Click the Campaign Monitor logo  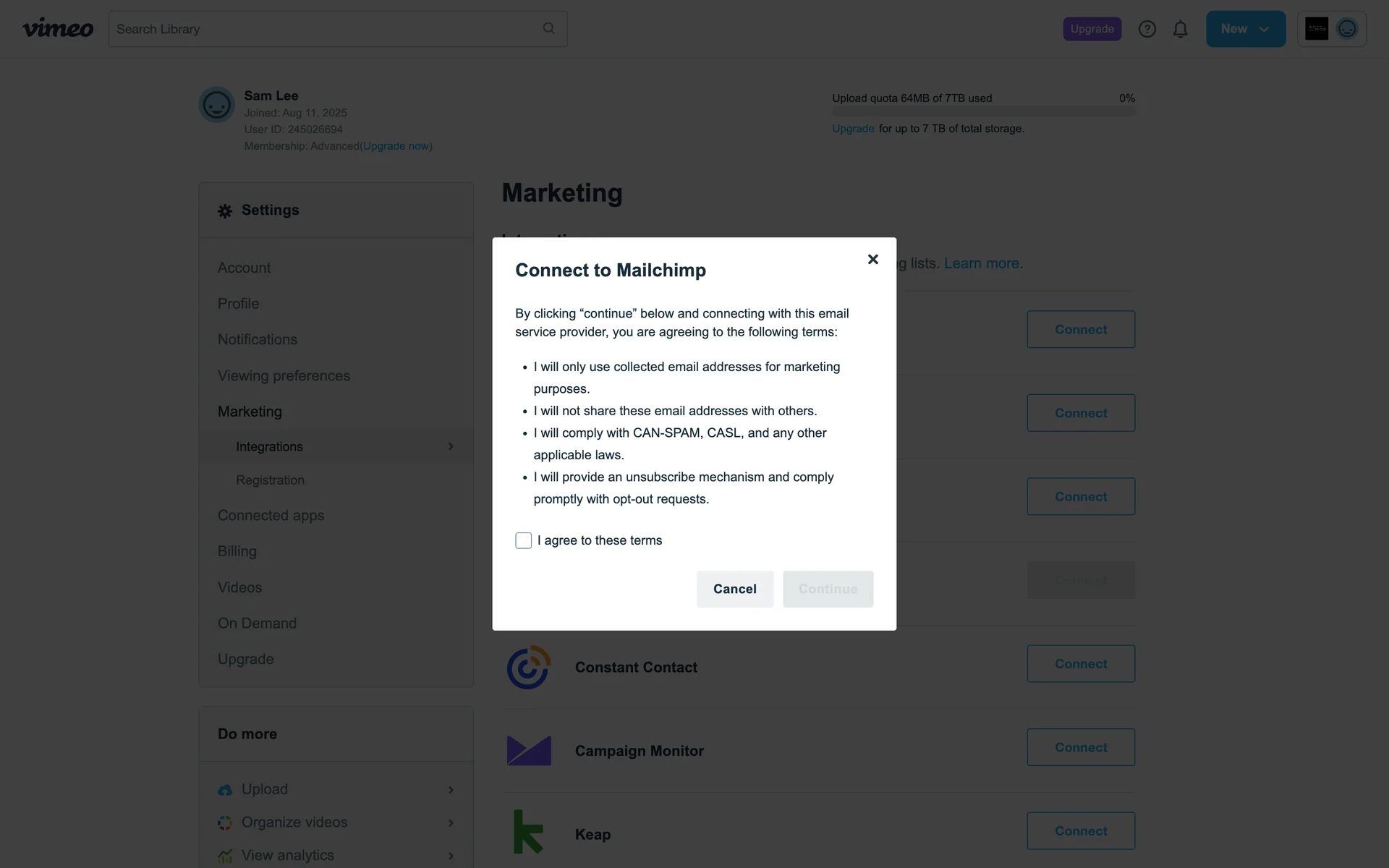pos(528,751)
